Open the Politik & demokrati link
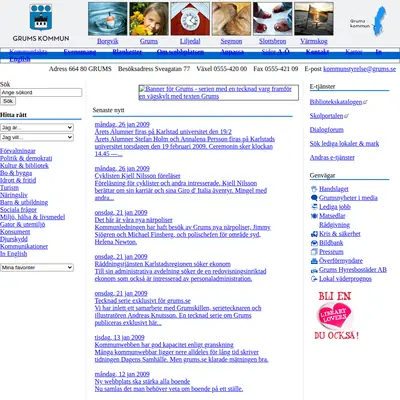 pos(26,158)
